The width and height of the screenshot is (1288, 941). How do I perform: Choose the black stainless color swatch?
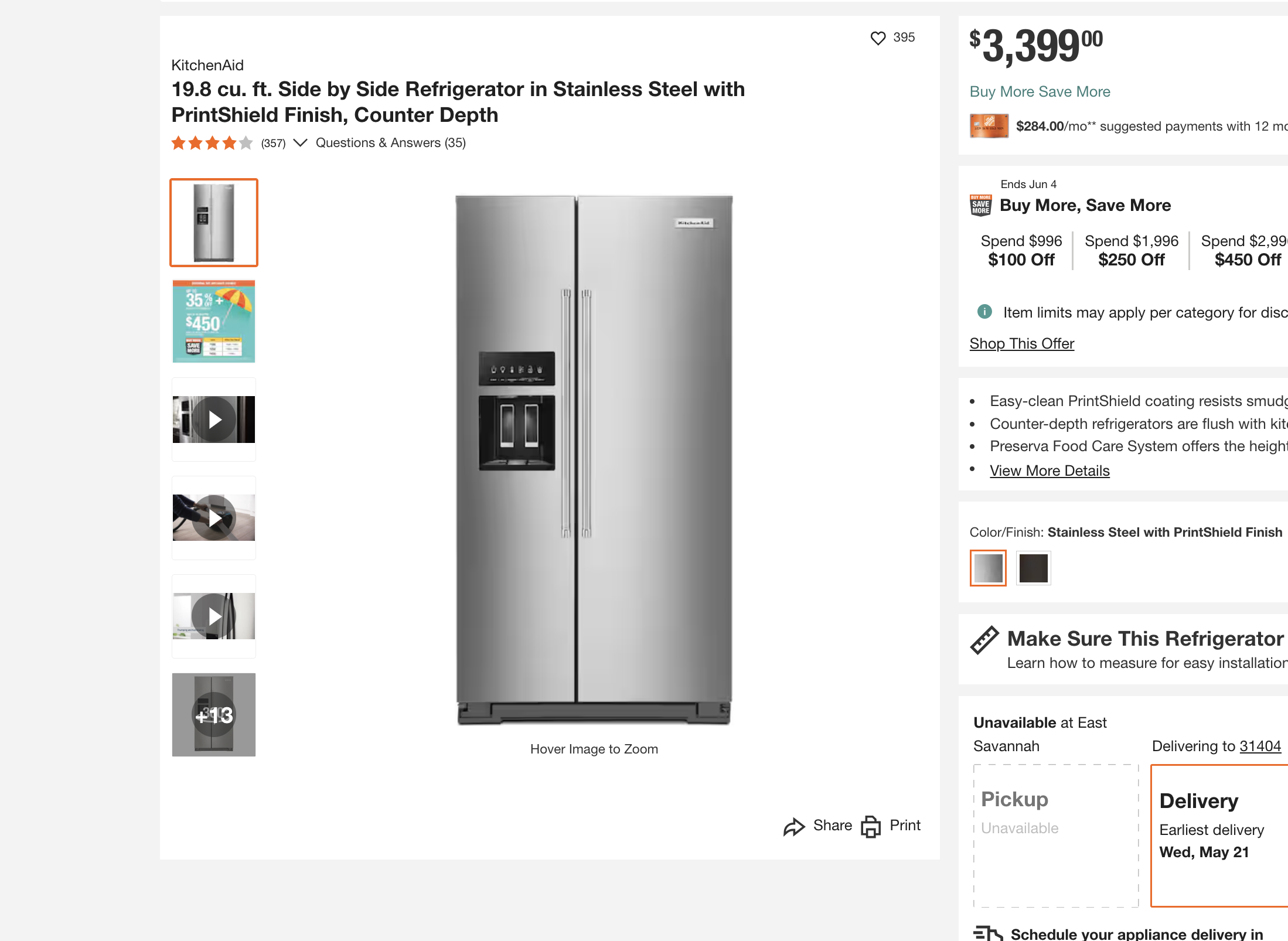coord(1033,568)
